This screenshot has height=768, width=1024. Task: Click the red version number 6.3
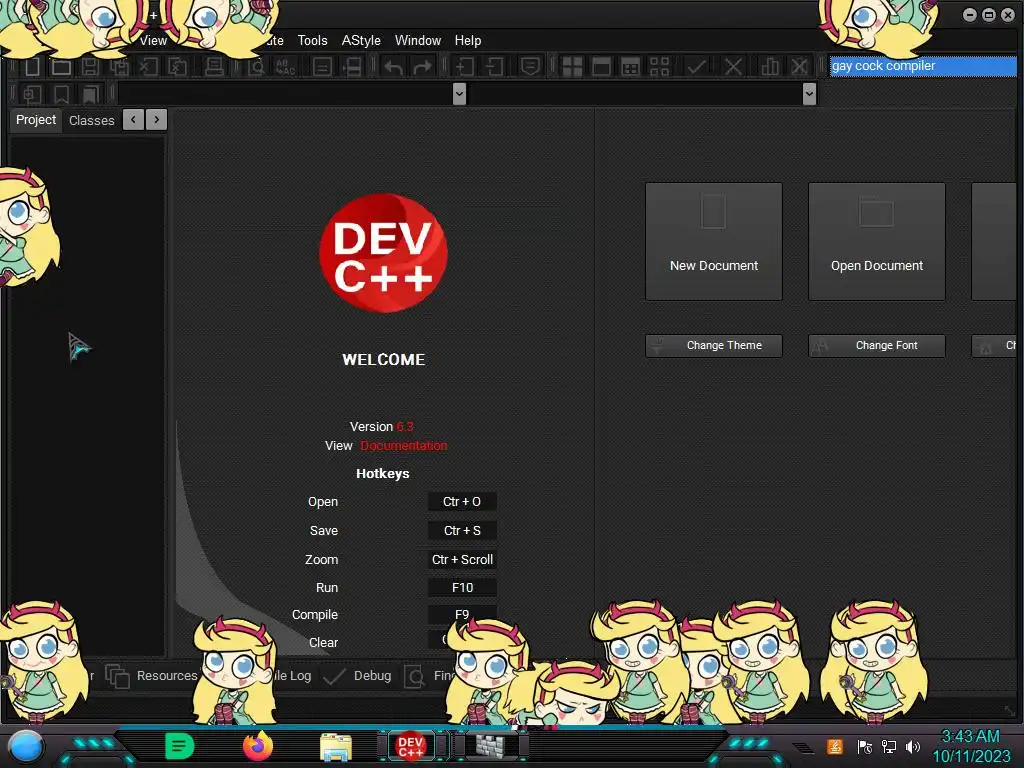click(x=404, y=426)
